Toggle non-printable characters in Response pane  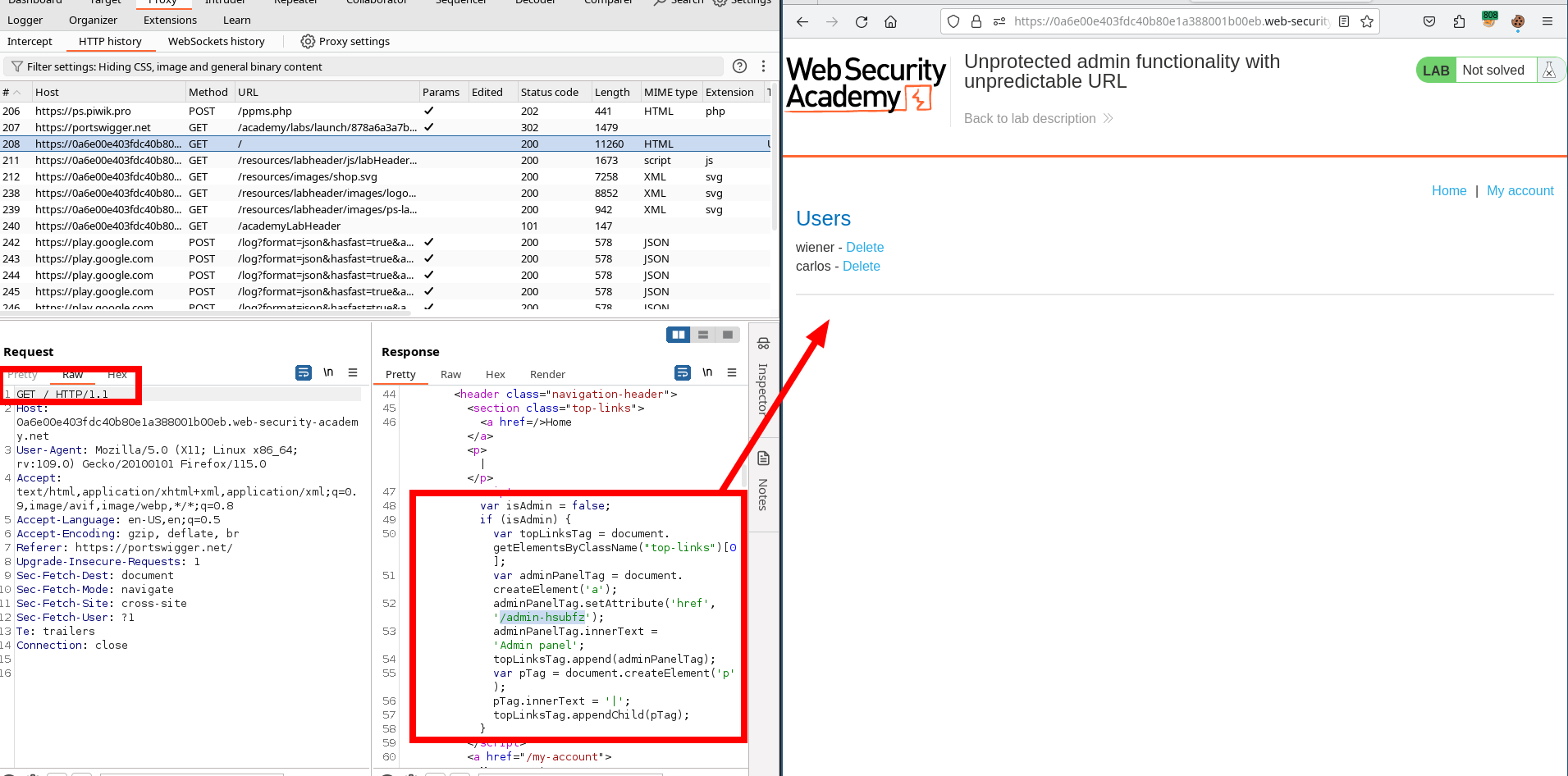pyautogui.click(x=707, y=372)
